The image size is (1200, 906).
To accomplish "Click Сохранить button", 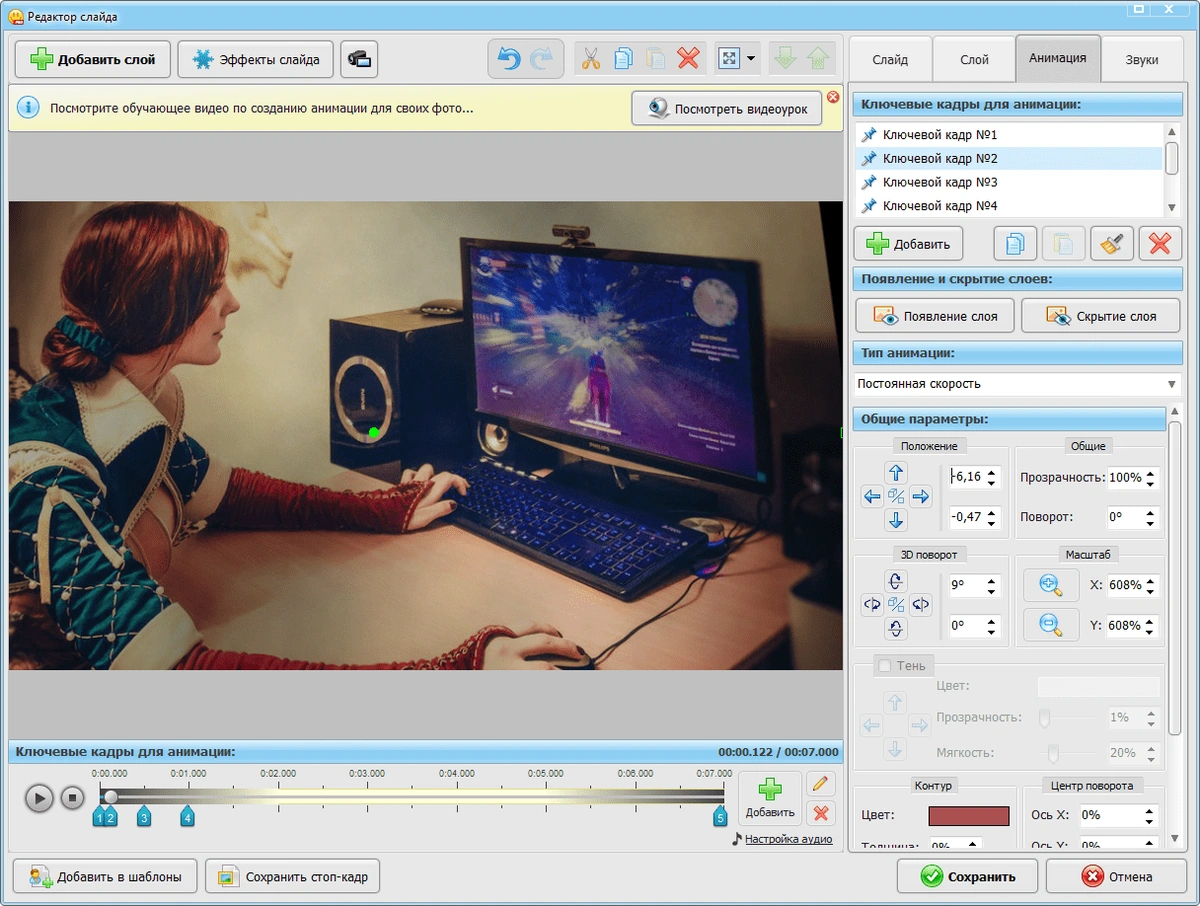I will pos(966,877).
